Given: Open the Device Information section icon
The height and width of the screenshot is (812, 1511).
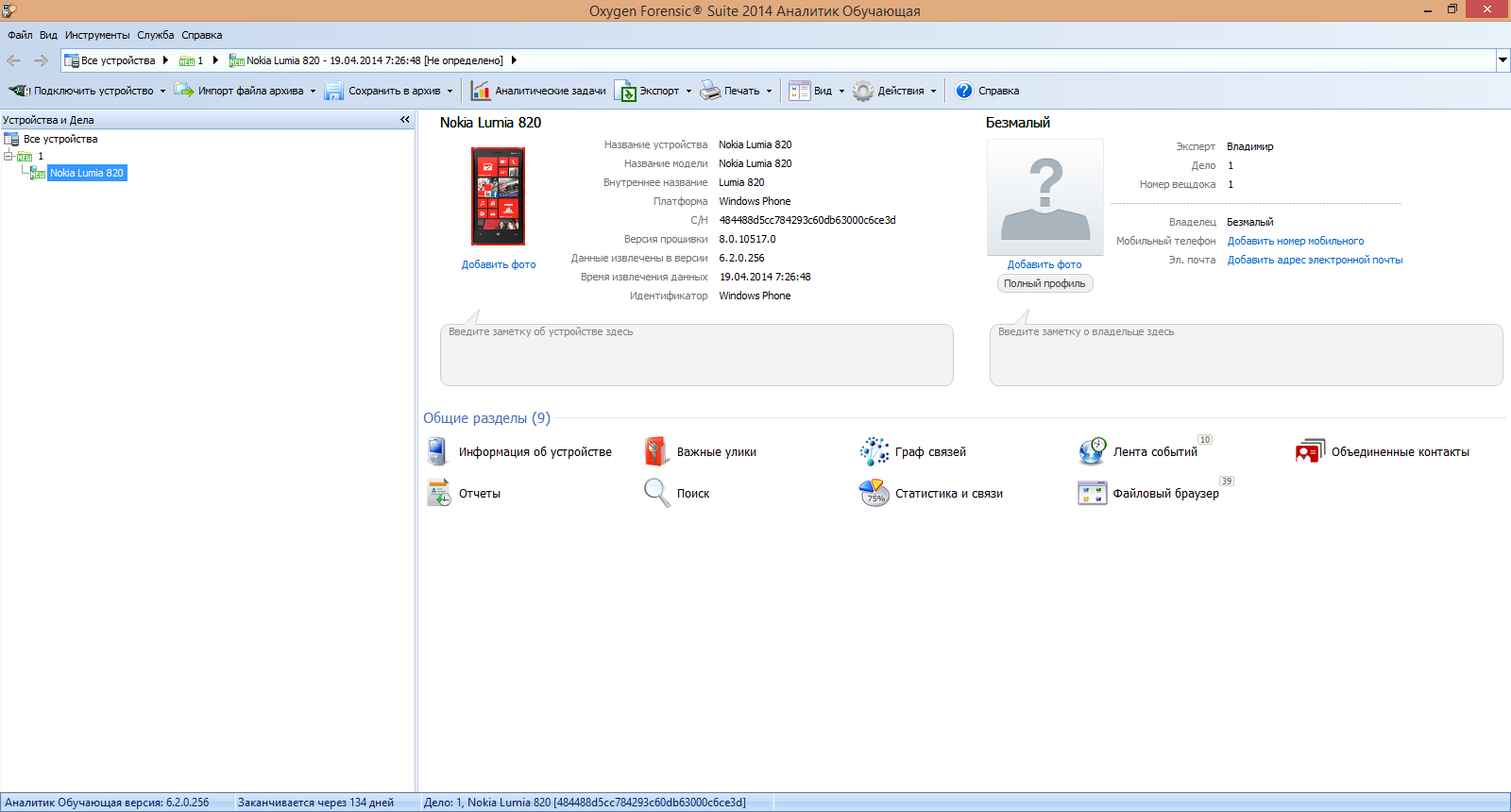Looking at the screenshot, I should [x=436, y=452].
